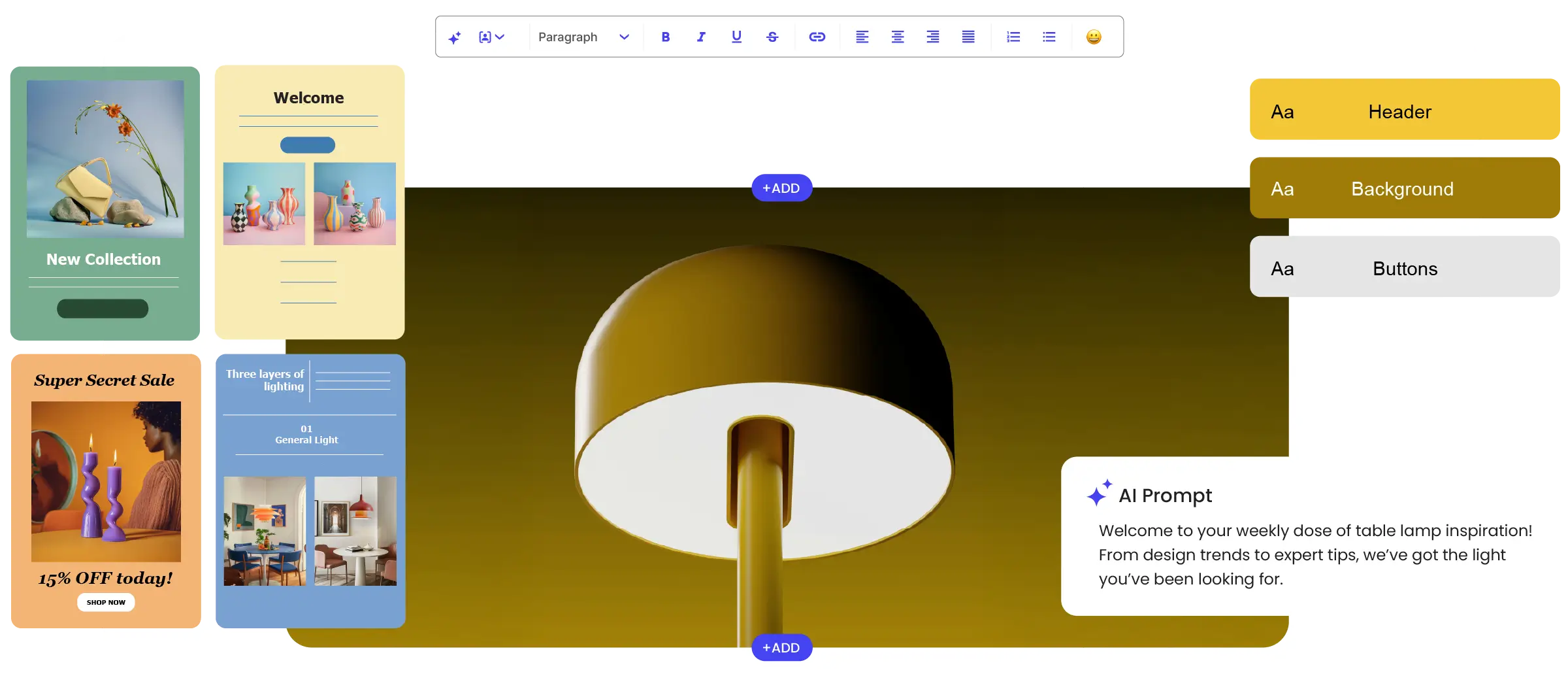
Task: Open the emoji picker
Action: tap(1094, 37)
